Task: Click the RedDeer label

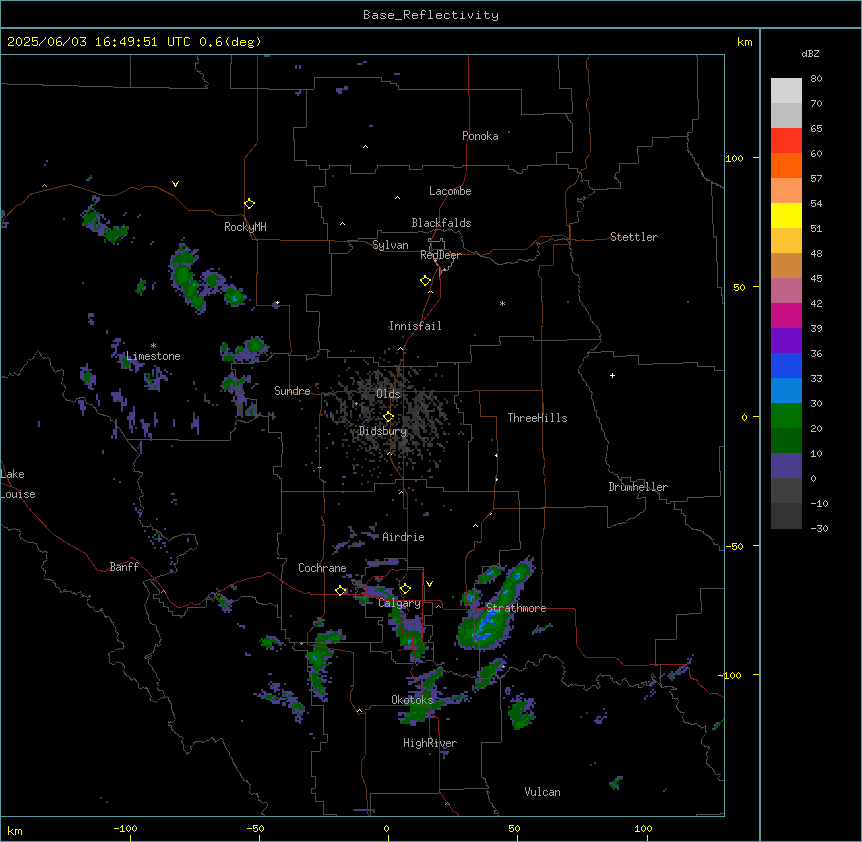Action: pos(440,255)
